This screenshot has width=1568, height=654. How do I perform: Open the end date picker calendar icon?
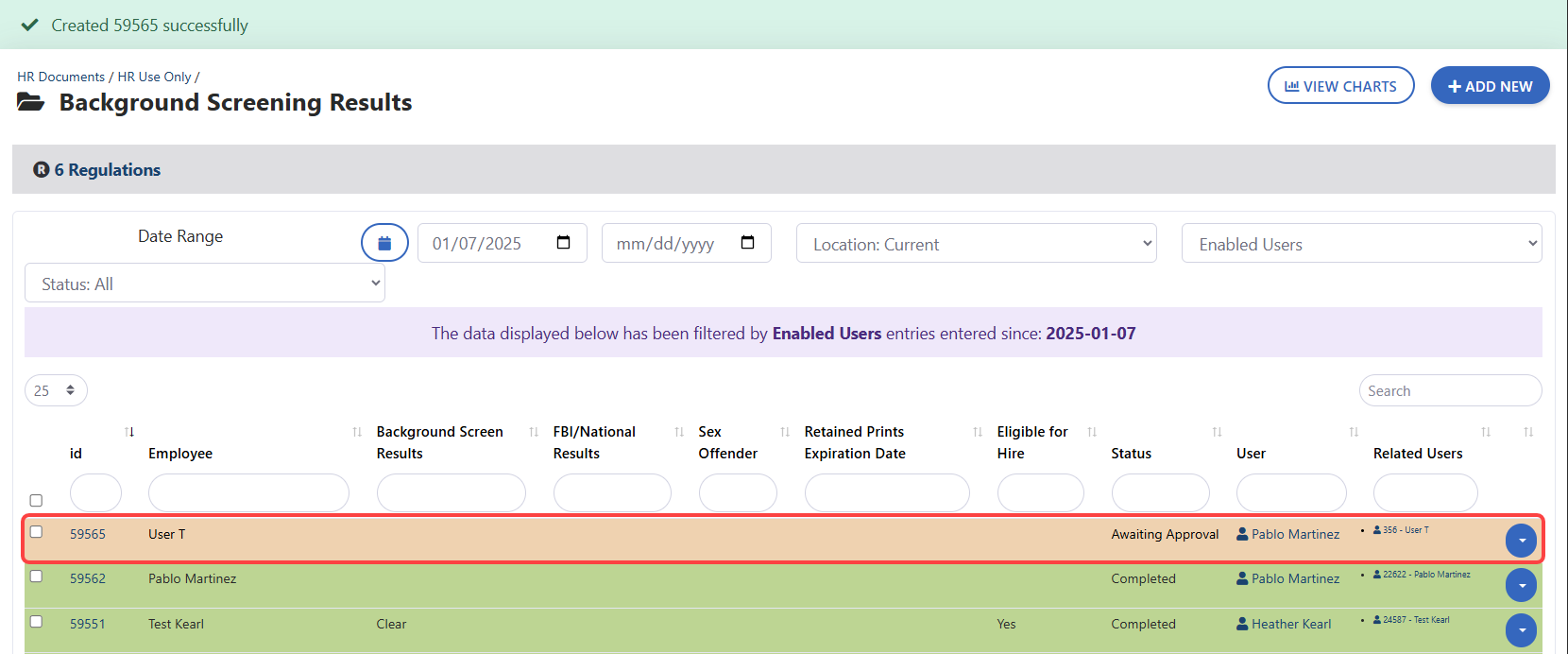[x=747, y=243]
